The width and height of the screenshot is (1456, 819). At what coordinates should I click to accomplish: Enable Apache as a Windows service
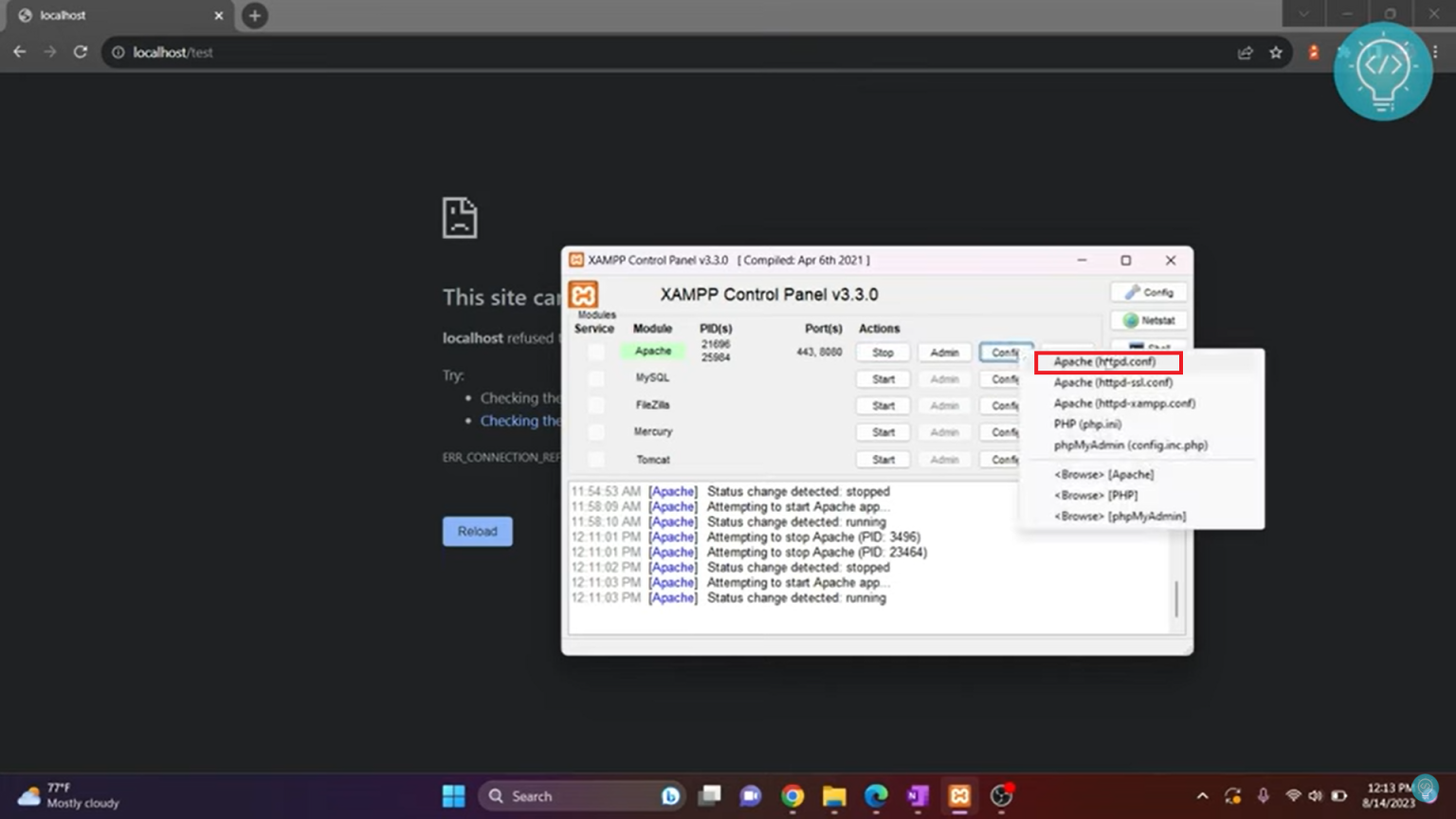[595, 351]
